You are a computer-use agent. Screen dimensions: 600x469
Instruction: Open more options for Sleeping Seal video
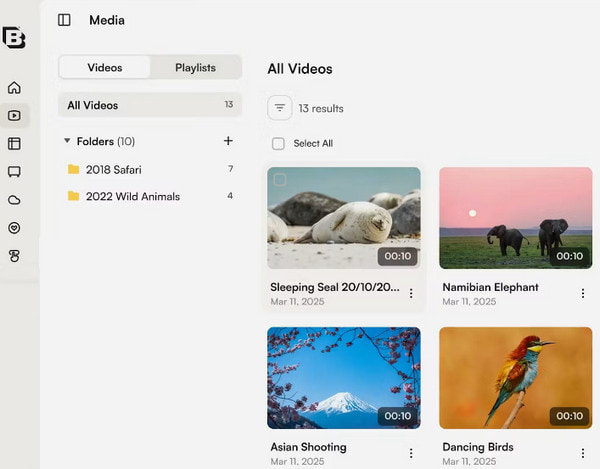[411, 293]
